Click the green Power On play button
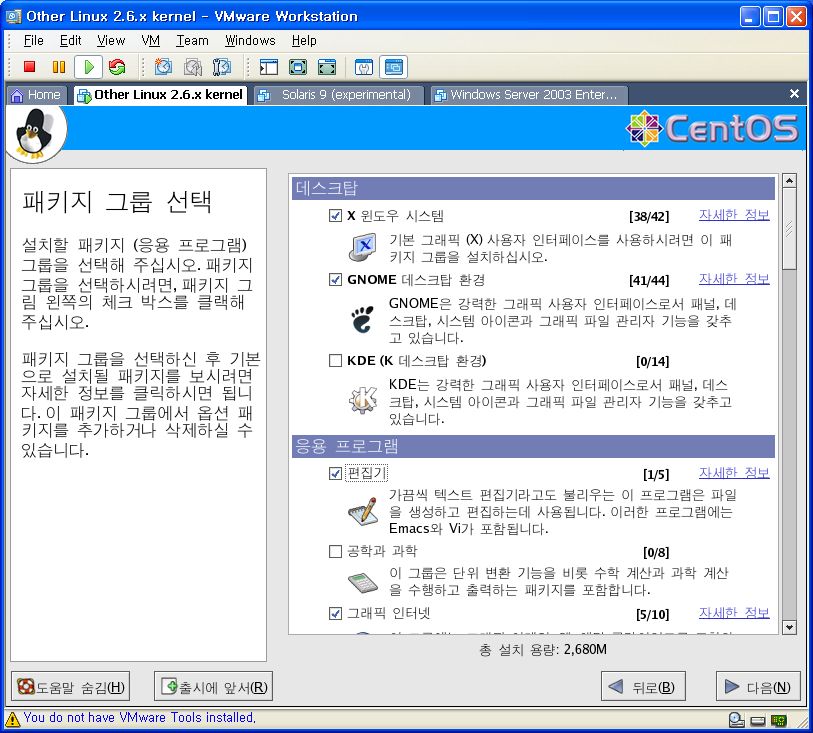Image resolution: width=813 pixels, height=733 pixels. pos(88,67)
